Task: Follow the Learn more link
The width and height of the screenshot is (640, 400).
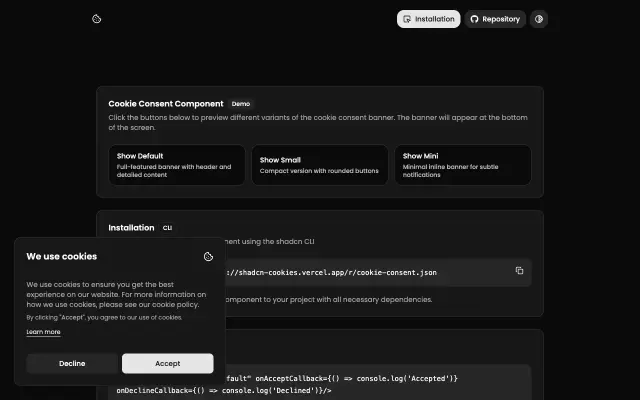Action: click(43, 332)
